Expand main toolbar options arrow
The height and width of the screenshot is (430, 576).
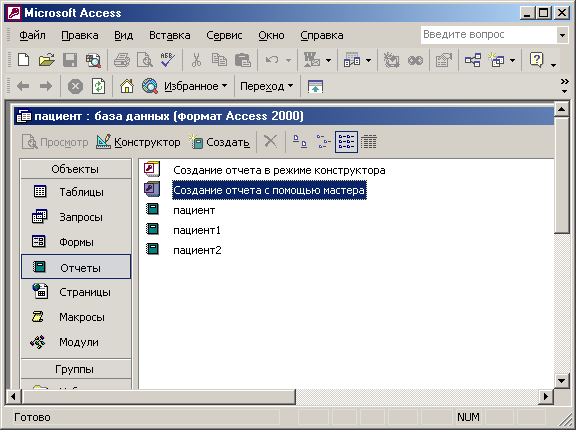554,65
